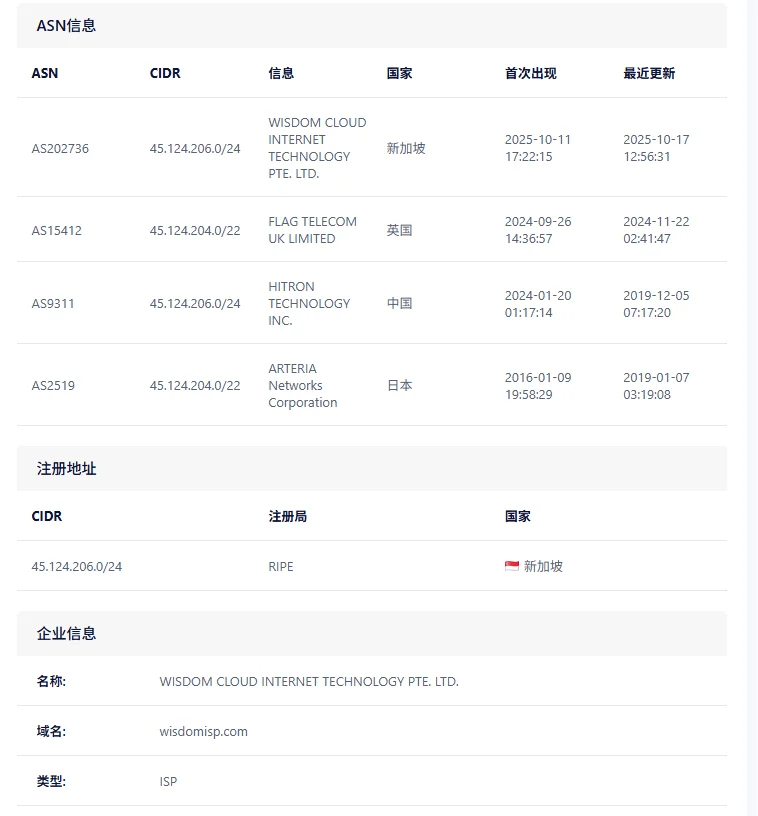758x816 pixels.
Task: Click the CIDR 45.124.204.0/22 in AS15412 row
Action: pos(195,230)
